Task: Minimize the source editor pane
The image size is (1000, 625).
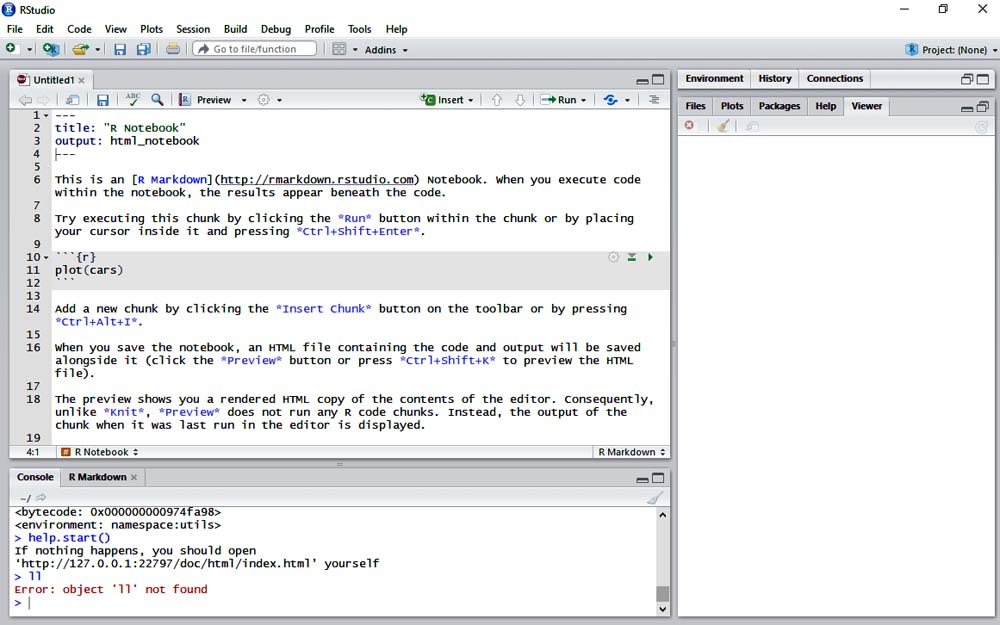Action: click(x=642, y=80)
